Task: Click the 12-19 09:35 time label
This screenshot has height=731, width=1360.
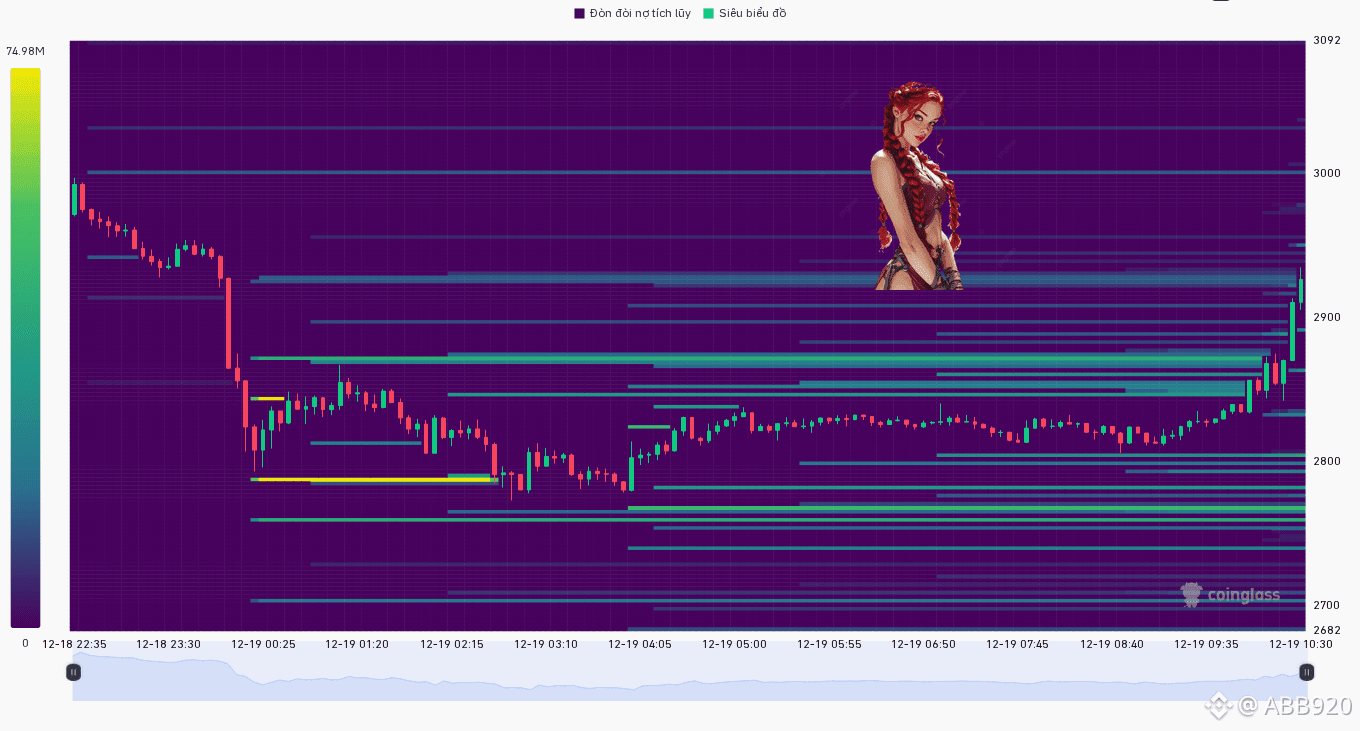Action: click(1206, 644)
